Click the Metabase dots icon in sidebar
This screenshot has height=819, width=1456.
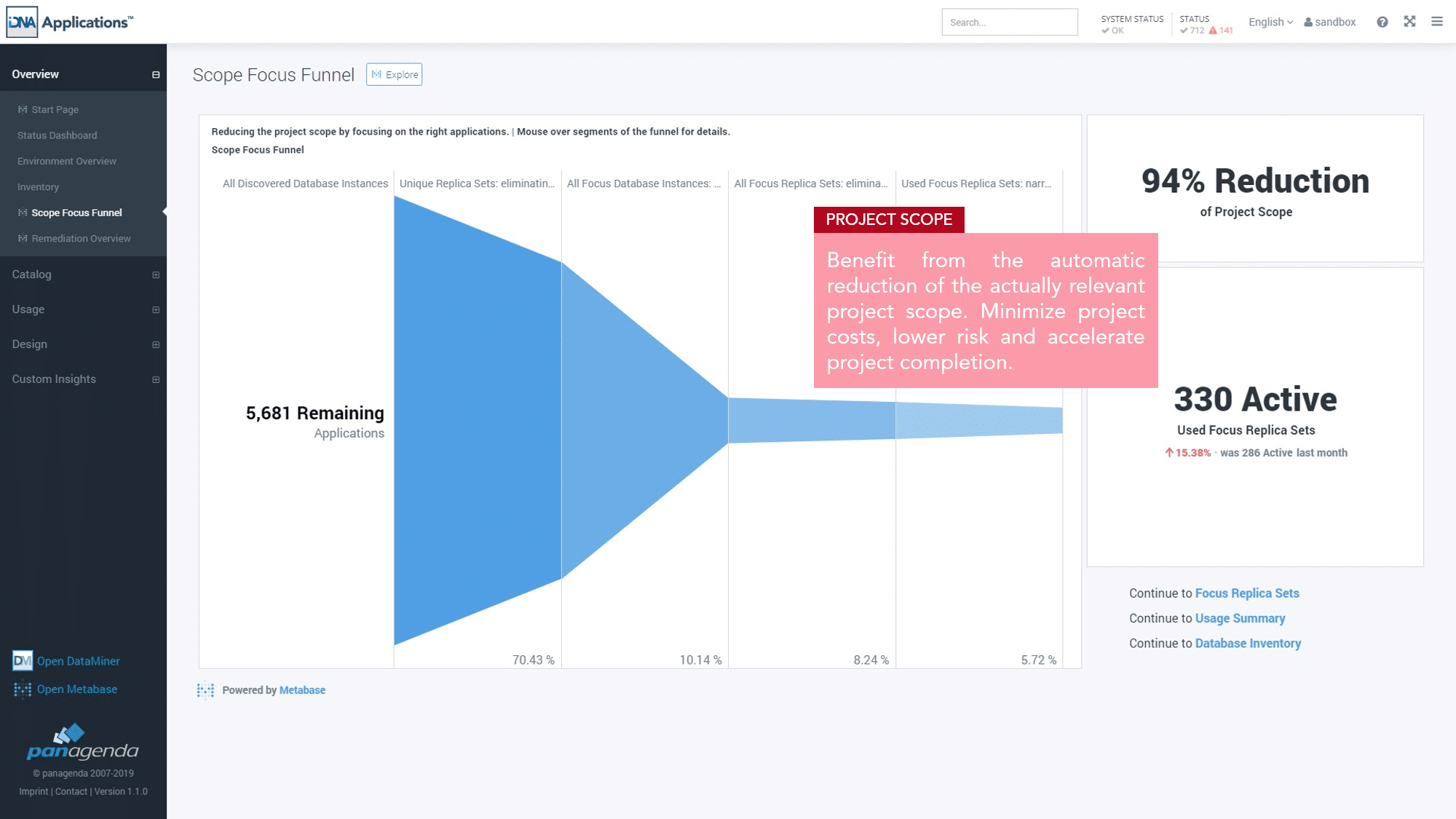pyautogui.click(x=22, y=689)
